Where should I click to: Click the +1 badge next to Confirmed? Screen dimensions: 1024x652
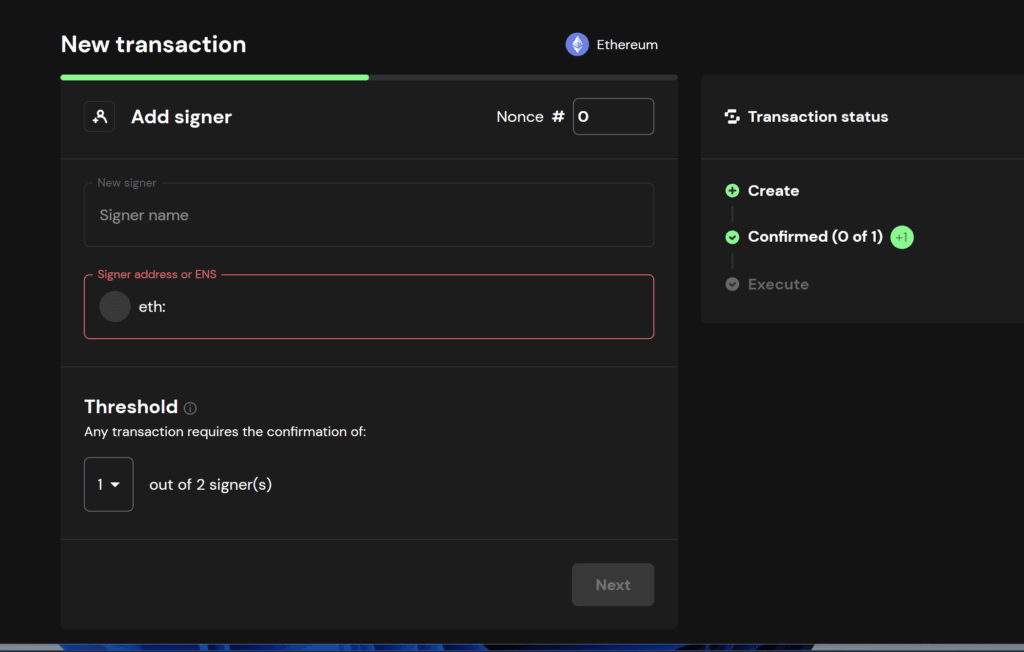coord(902,237)
